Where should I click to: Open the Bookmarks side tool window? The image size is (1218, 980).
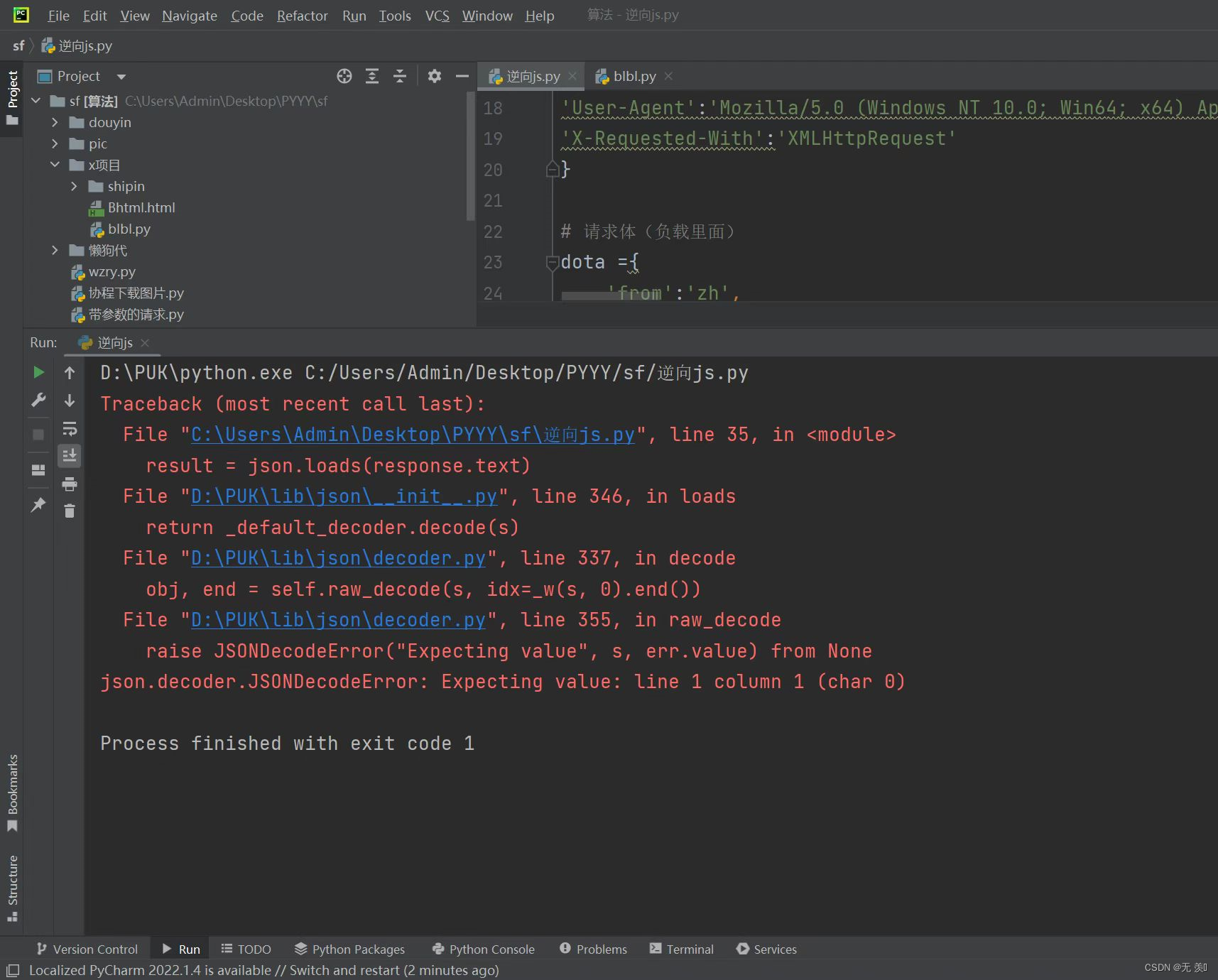point(12,793)
